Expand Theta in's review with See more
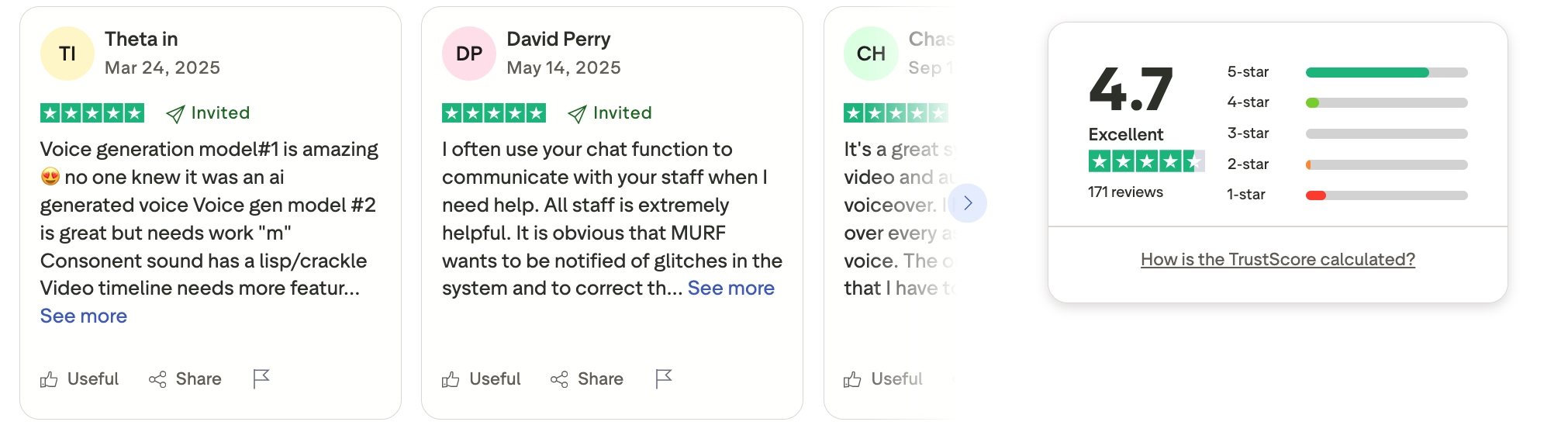1568x439 pixels. [x=84, y=316]
